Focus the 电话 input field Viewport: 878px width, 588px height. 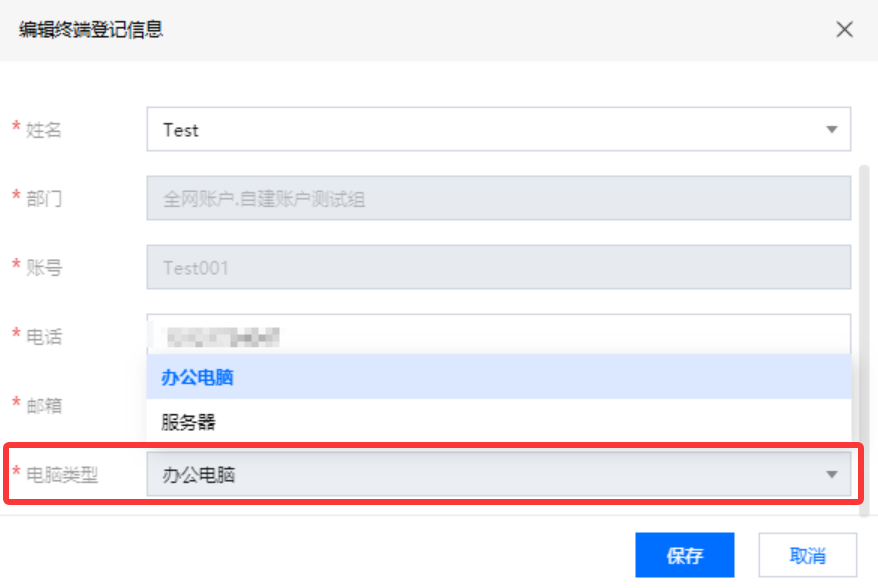tap(498, 334)
